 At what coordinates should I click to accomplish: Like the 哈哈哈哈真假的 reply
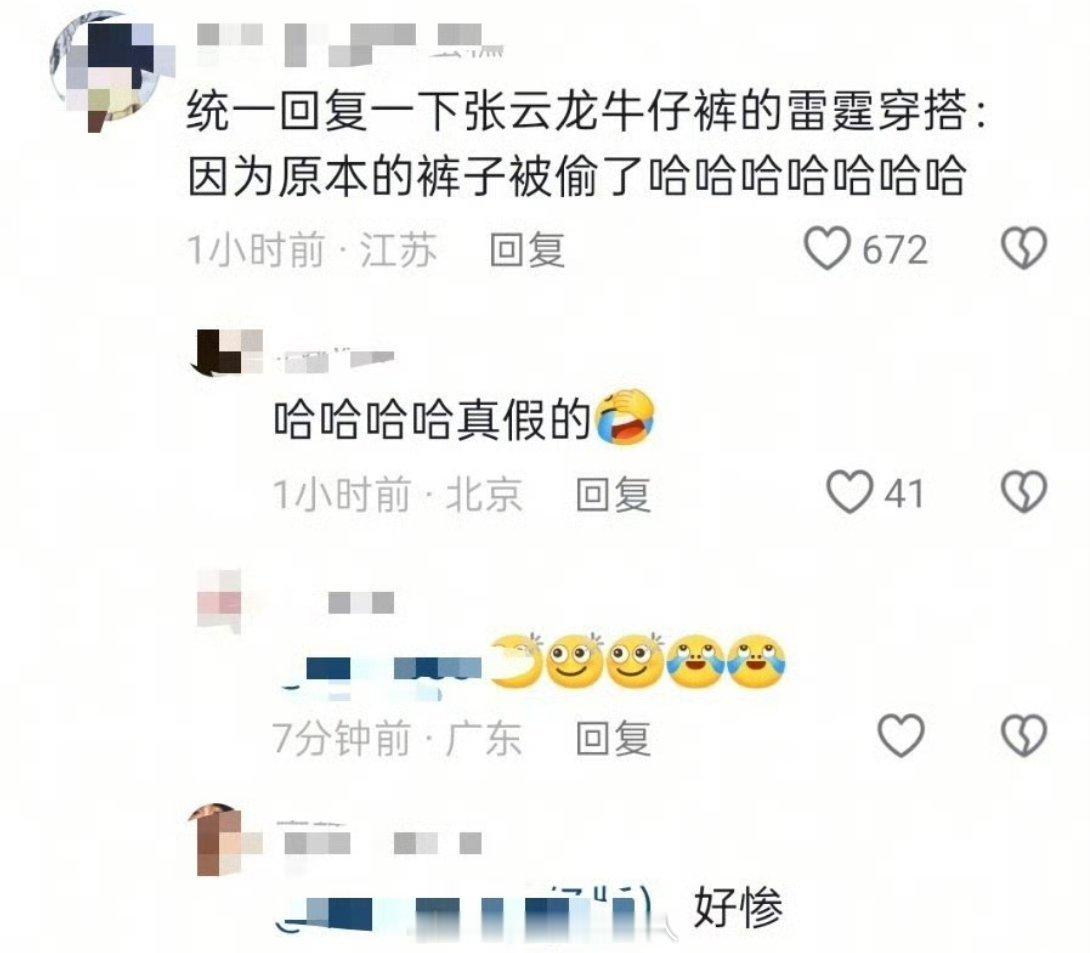pyautogui.click(x=849, y=492)
